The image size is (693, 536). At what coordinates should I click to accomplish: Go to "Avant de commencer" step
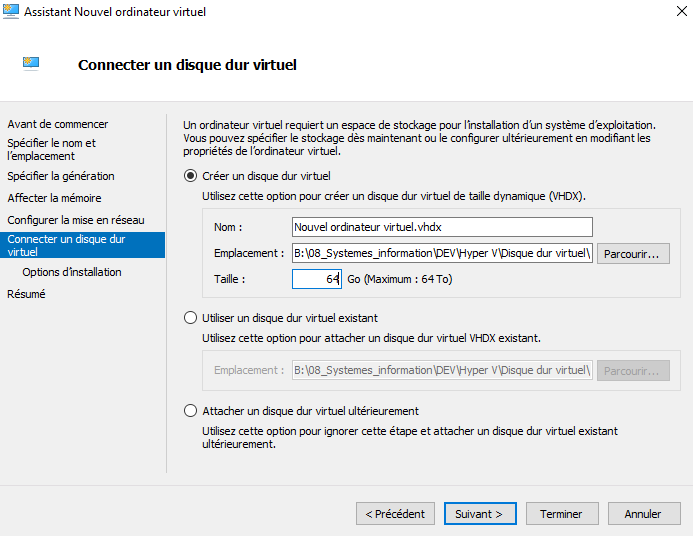point(58,124)
